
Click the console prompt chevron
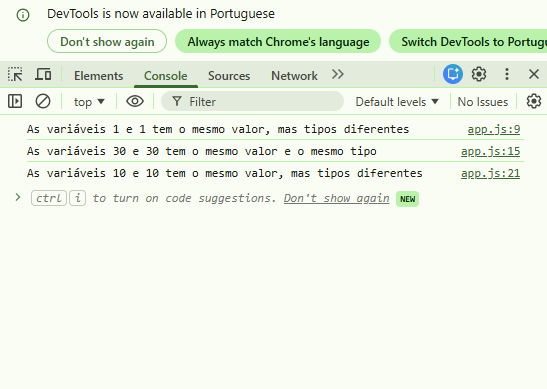(x=18, y=197)
